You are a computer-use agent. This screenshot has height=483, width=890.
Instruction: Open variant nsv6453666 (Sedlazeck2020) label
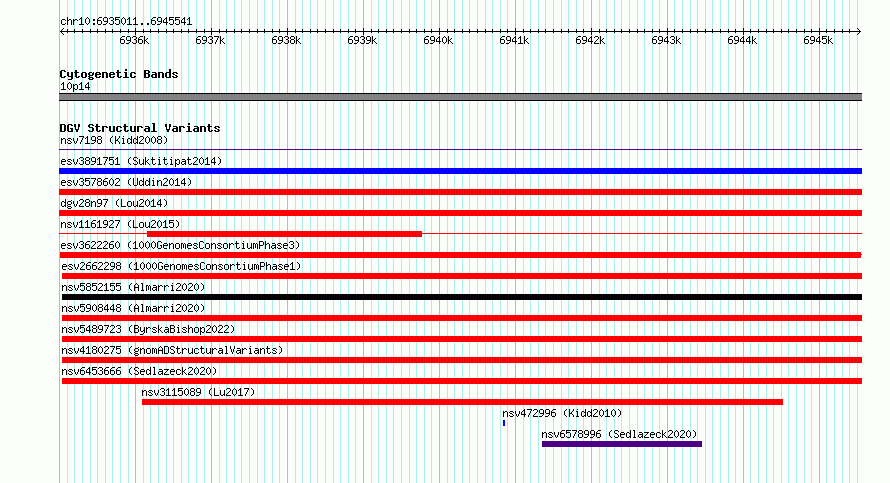click(139, 371)
